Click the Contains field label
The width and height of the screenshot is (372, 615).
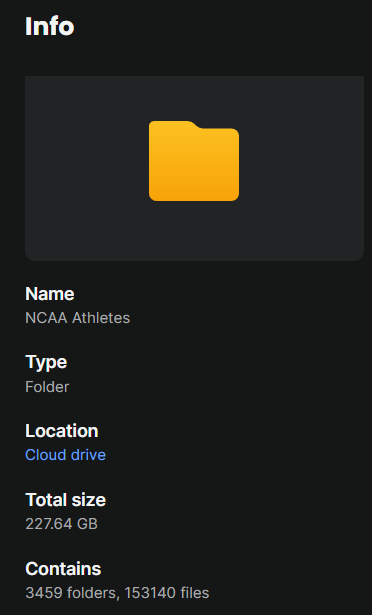coord(63,569)
